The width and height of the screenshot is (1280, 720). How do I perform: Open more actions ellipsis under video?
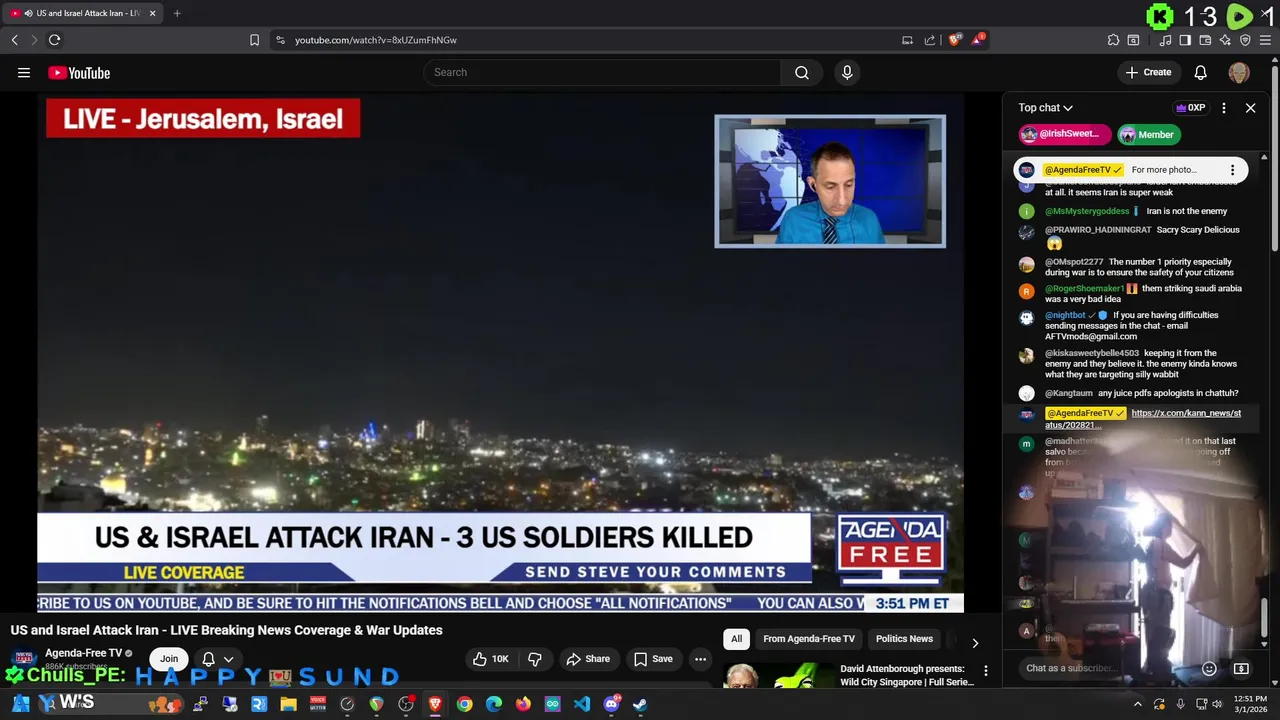point(701,659)
